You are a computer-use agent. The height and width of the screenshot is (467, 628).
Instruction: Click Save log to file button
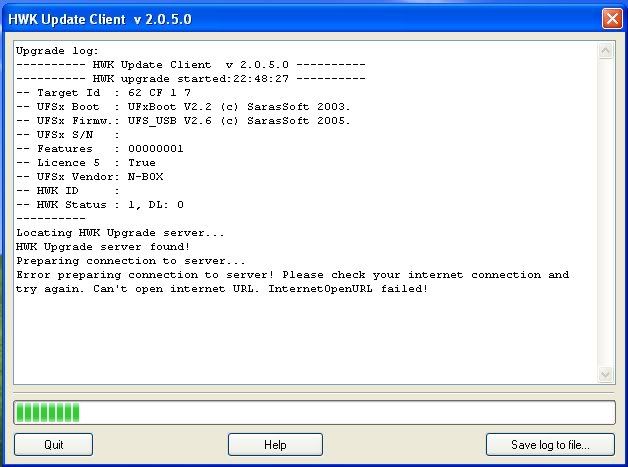pos(550,445)
